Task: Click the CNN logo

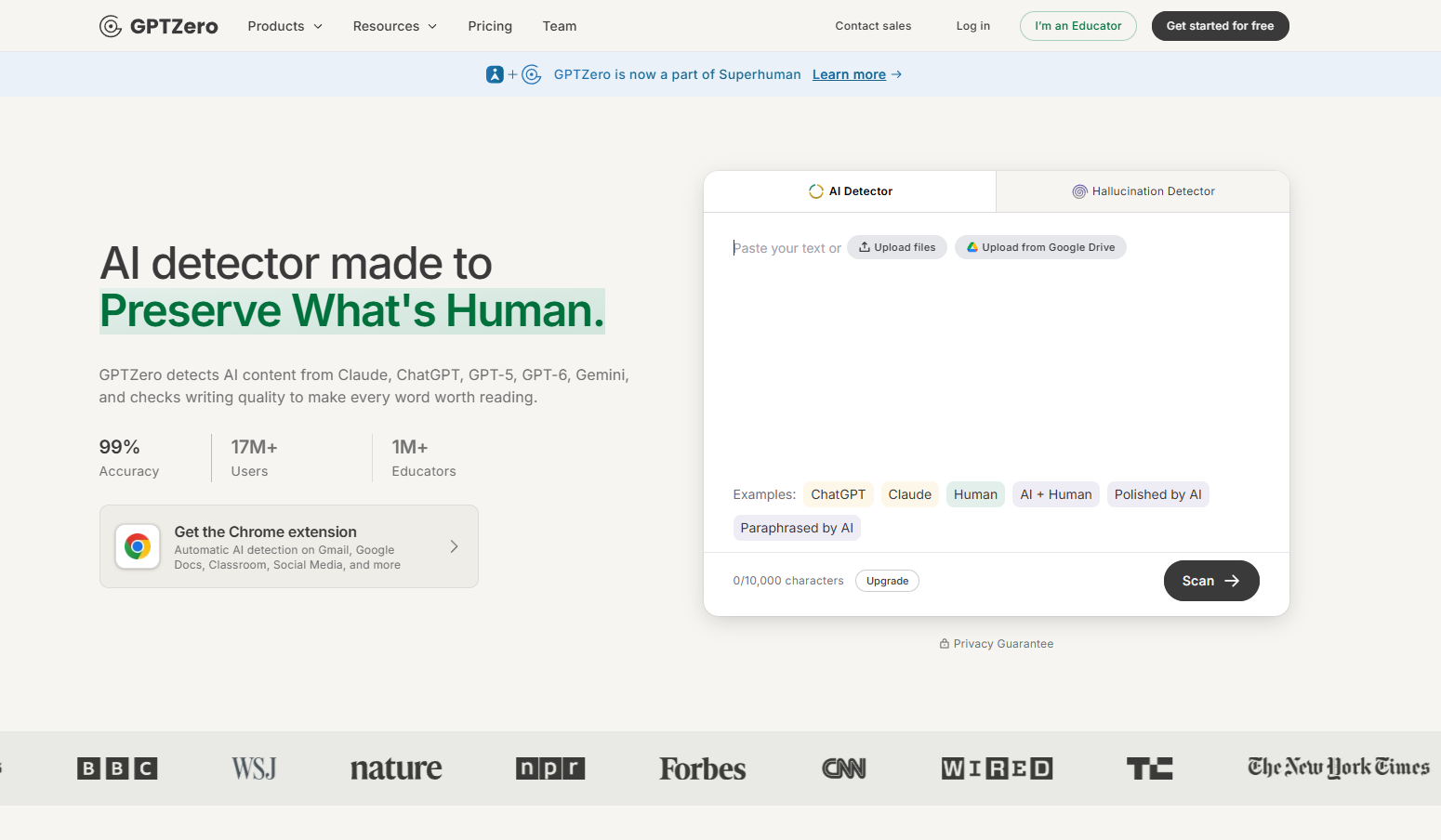Action: (x=844, y=768)
